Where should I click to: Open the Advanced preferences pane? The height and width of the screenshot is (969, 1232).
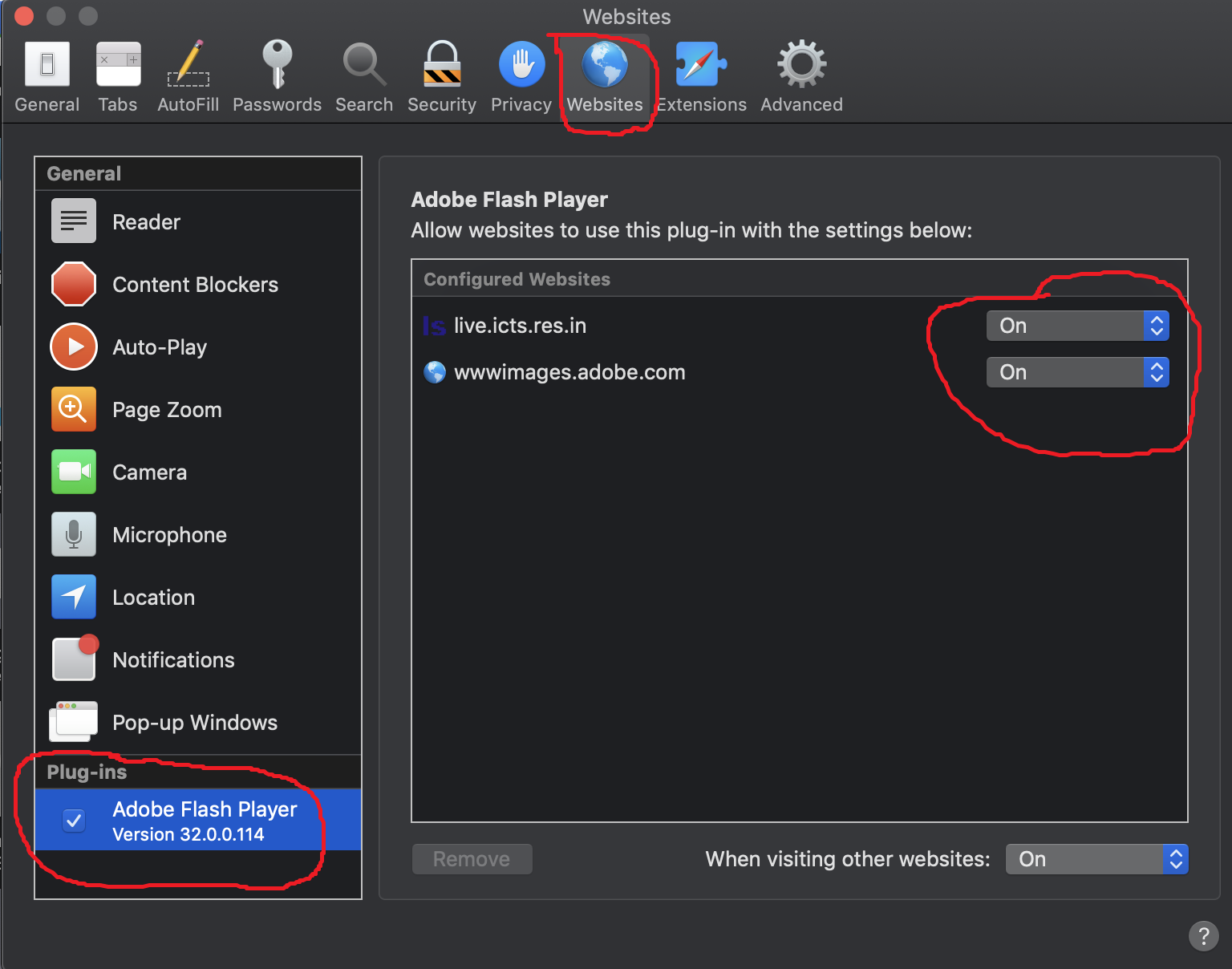pos(800,75)
